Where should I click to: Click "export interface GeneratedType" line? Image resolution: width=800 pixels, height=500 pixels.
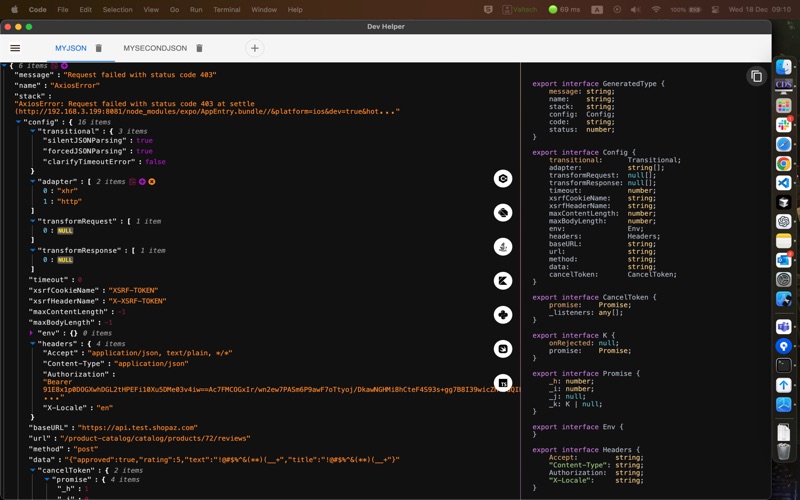point(598,84)
